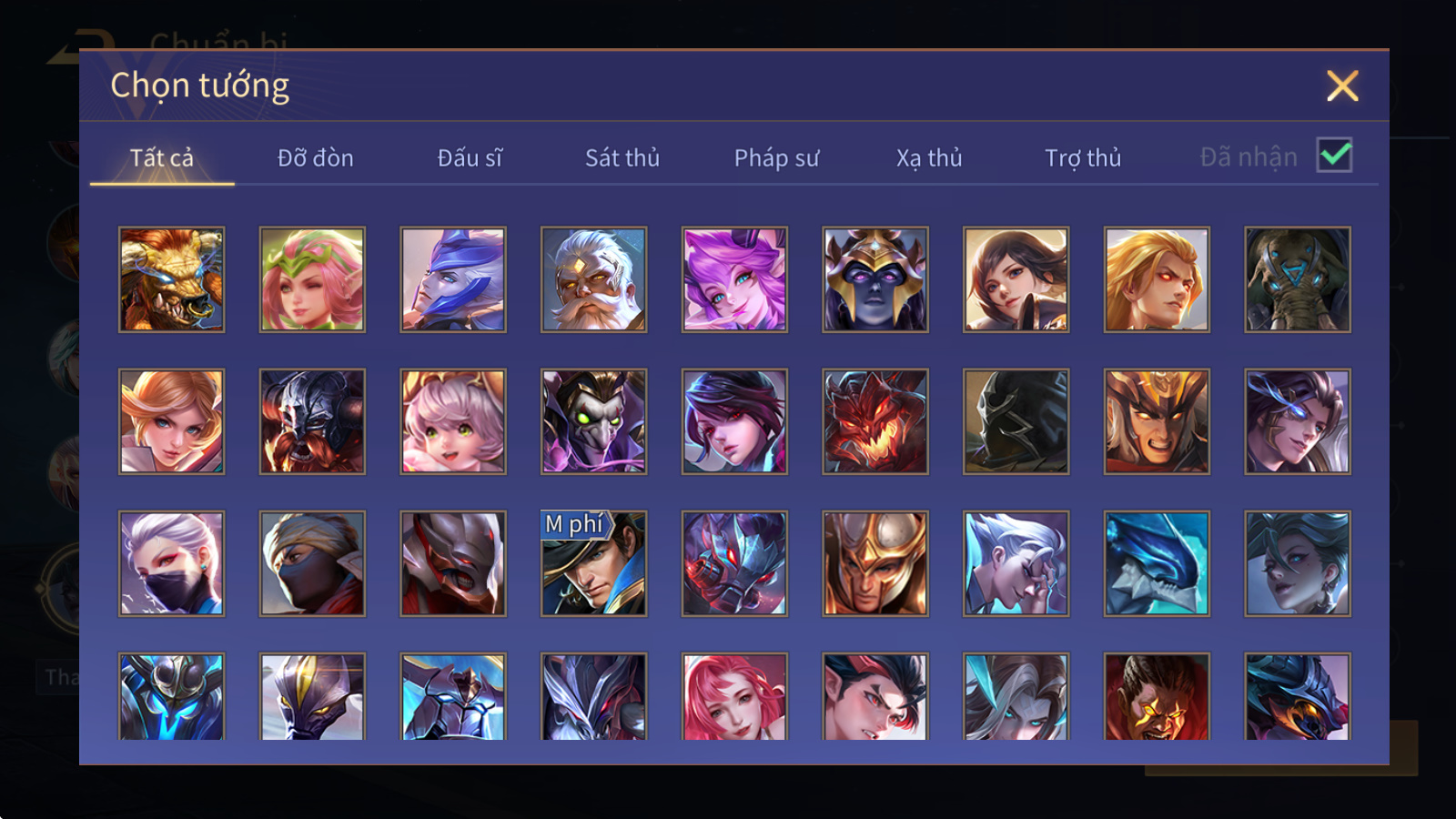The width and height of the screenshot is (1456, 819).
Task: Select the hero marked M phí
Action: 593,563
